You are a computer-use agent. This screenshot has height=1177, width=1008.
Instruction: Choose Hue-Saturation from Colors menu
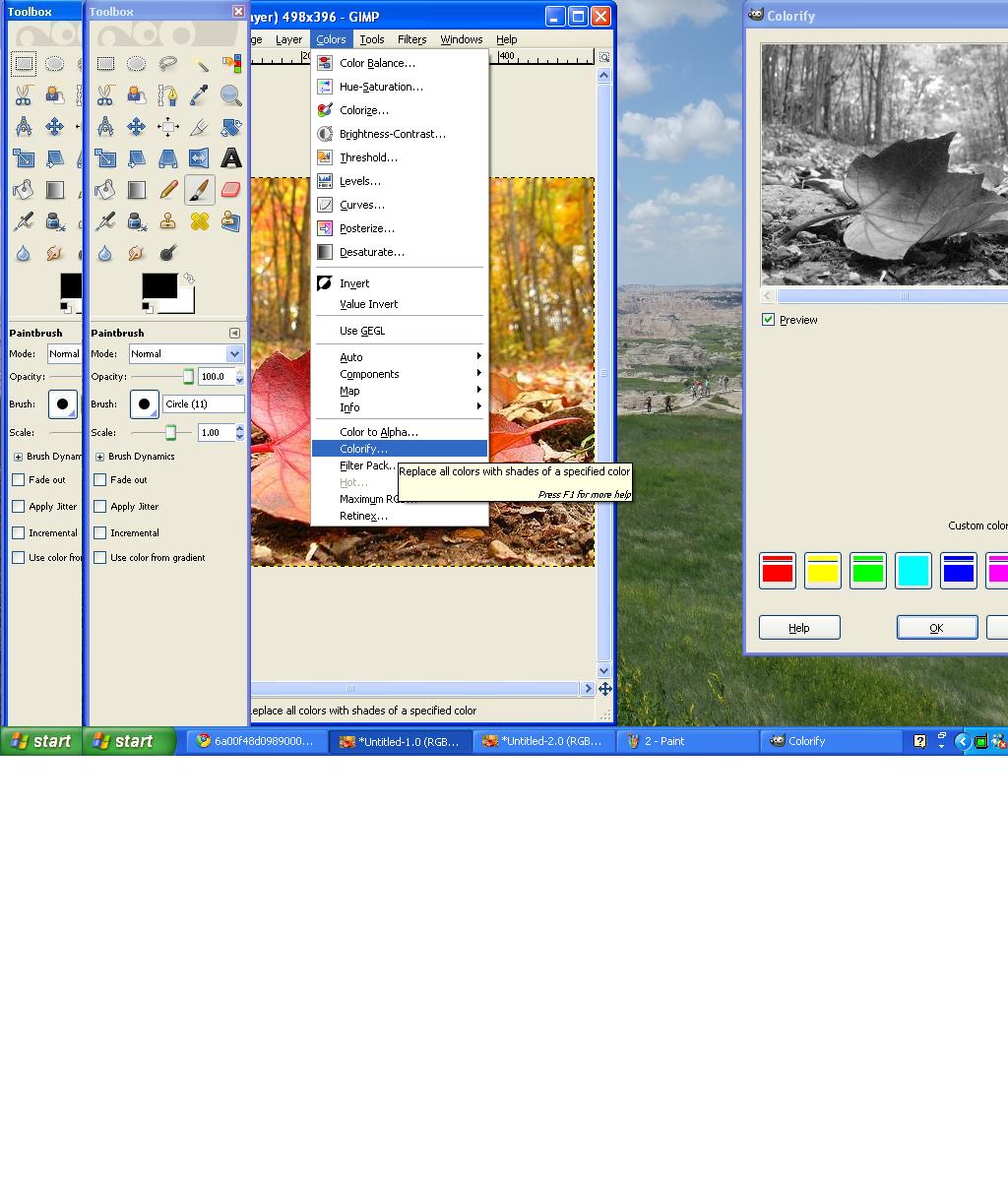tap(400, 87)
